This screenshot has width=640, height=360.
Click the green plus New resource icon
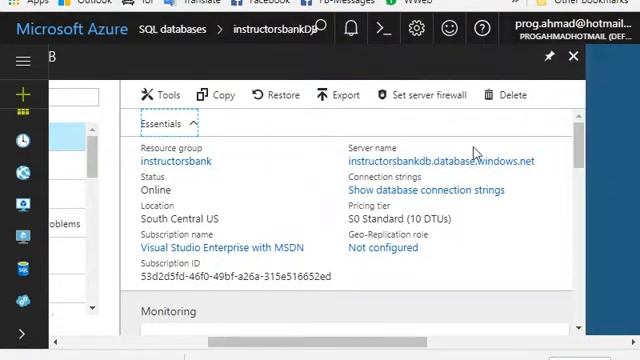(x=23, y=94)
